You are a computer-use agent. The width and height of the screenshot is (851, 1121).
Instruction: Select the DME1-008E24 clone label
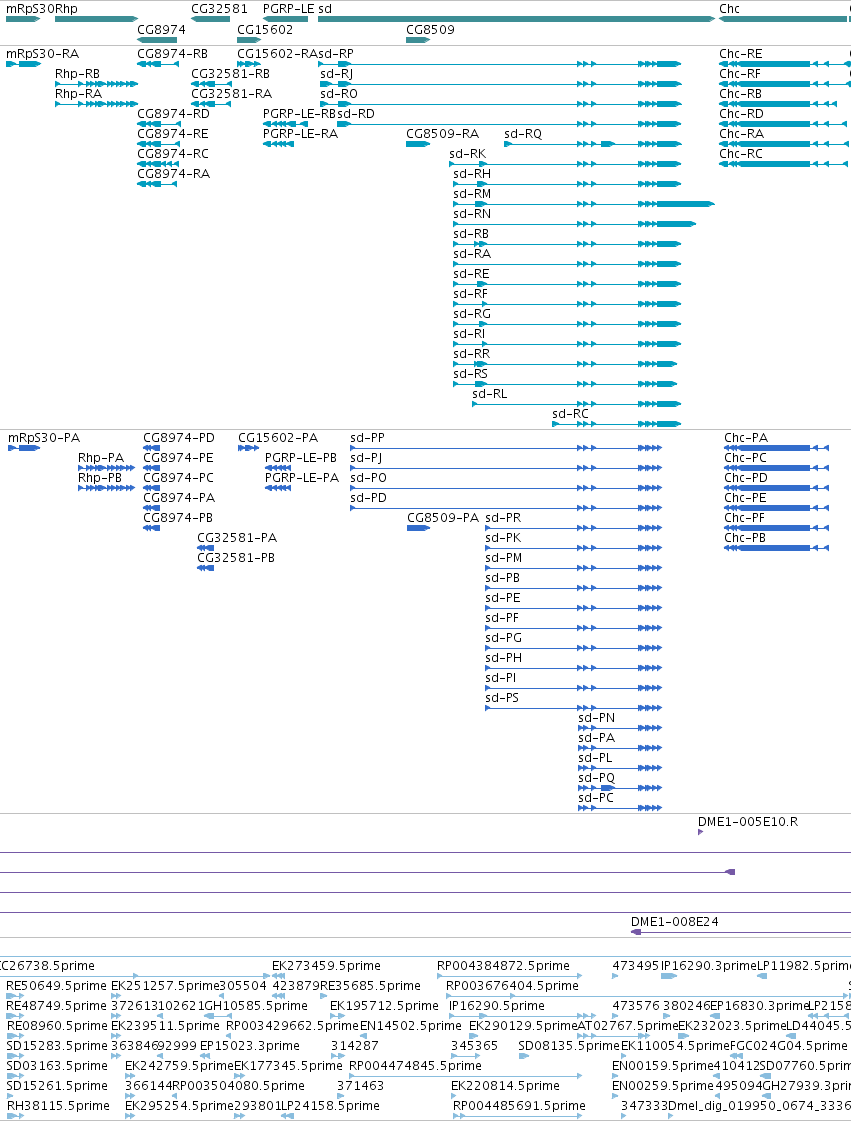point(674,922)
